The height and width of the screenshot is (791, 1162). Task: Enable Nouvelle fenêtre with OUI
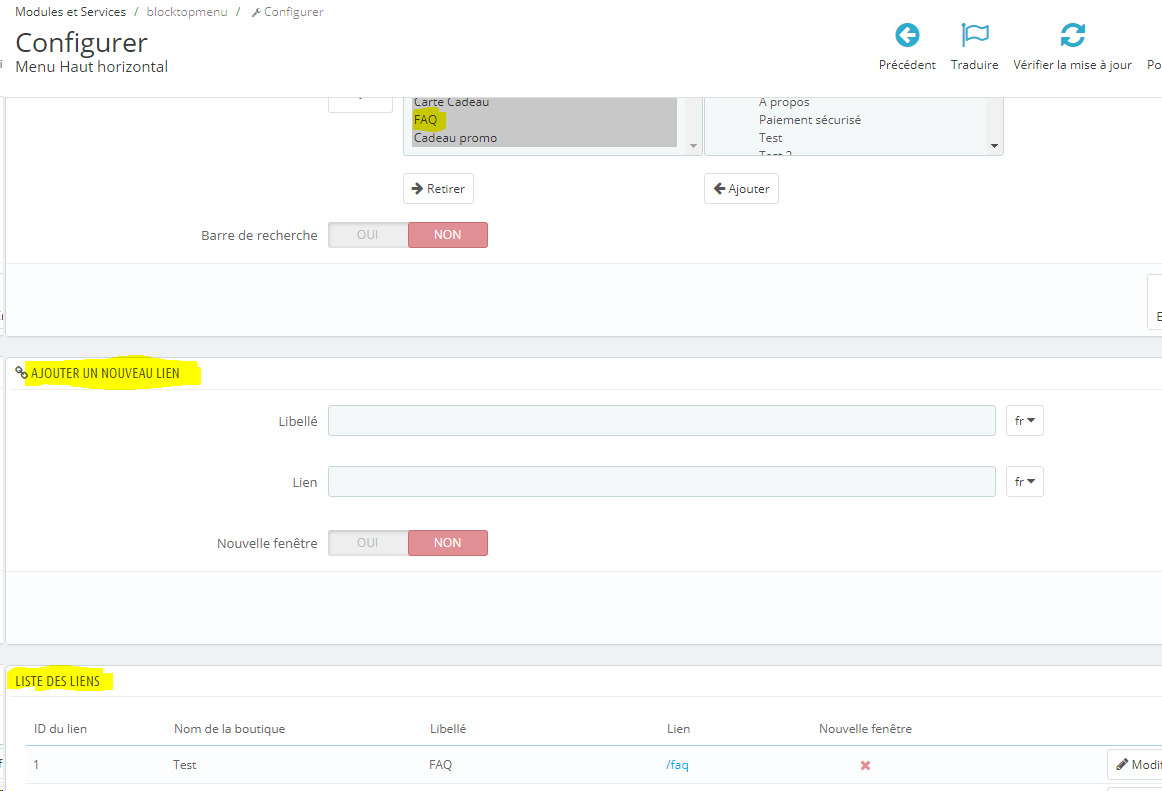(368, 543)
